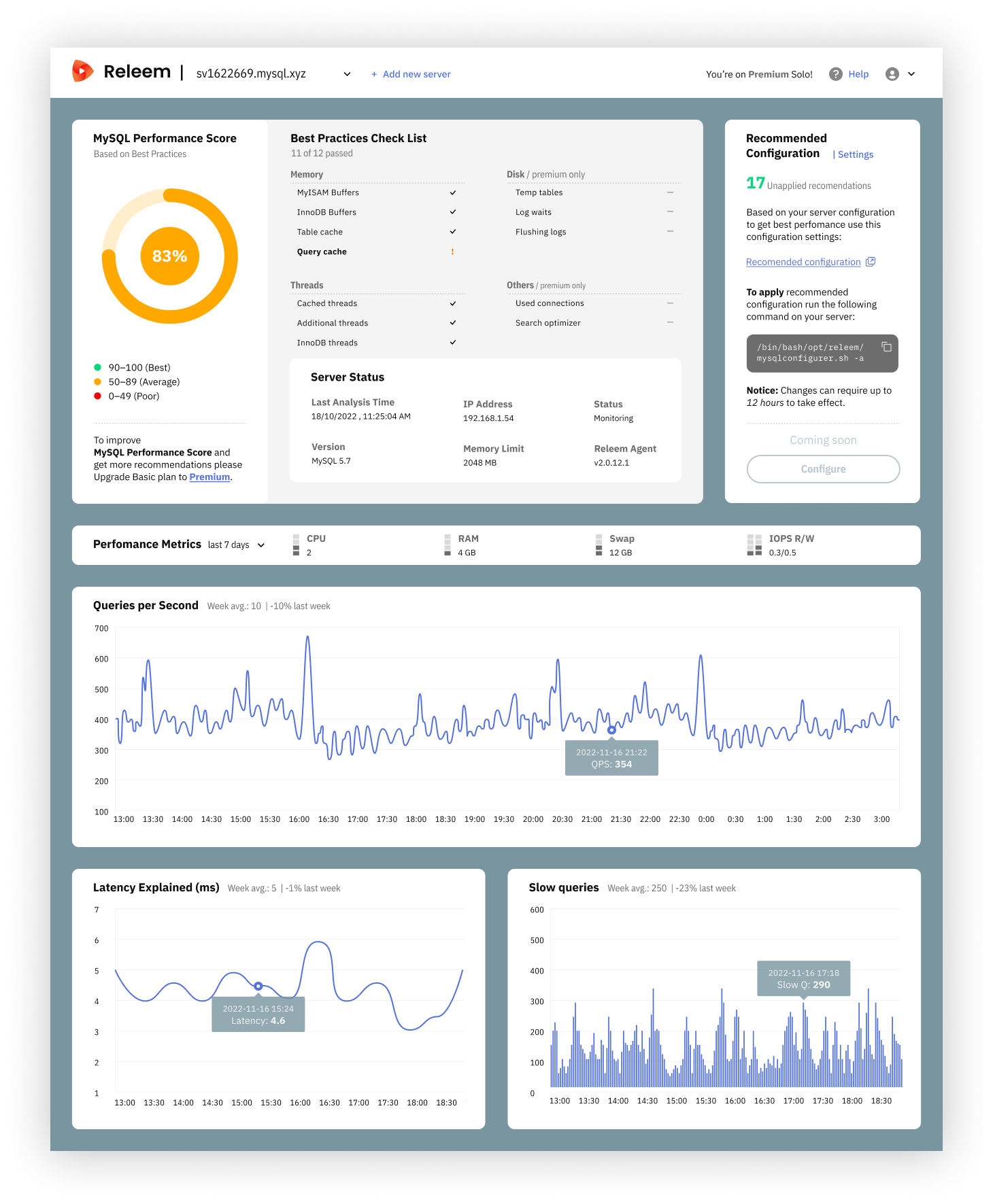Click the Last Analysis Time 18/10/2022 value
993x1204 pixels.
[x=361, y=417]
